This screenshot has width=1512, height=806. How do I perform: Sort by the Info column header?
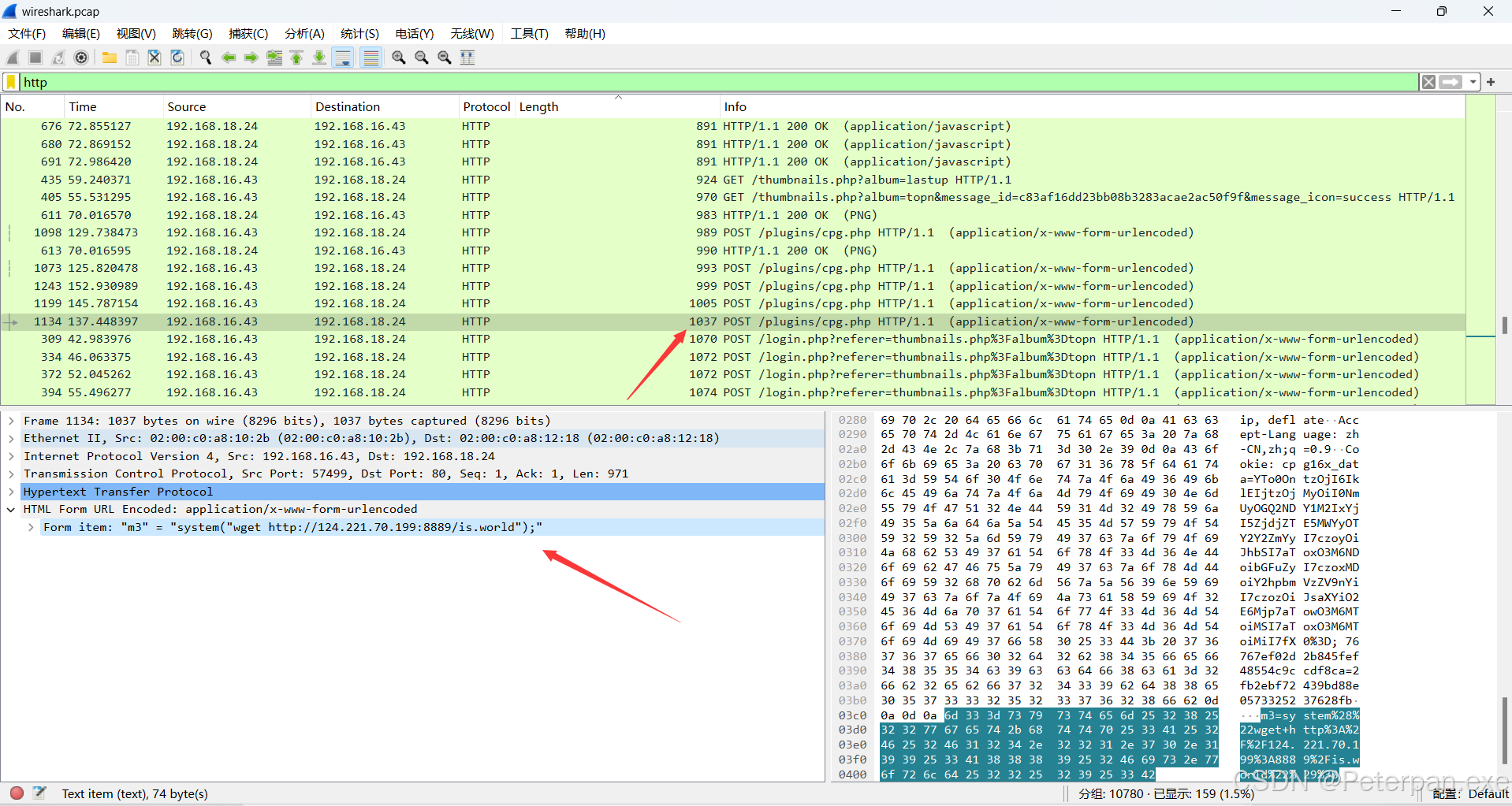coord(1093,106)
